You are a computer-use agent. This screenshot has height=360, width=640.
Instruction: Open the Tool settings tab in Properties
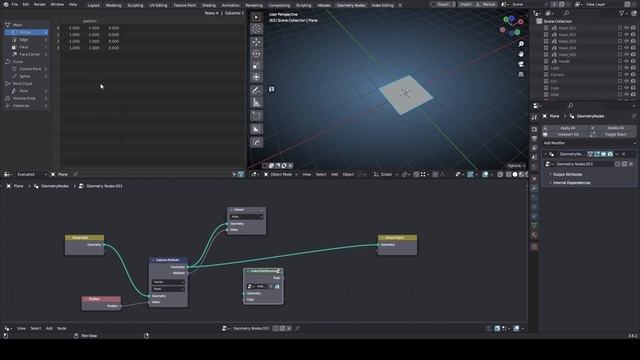click(x=534, y=117)
